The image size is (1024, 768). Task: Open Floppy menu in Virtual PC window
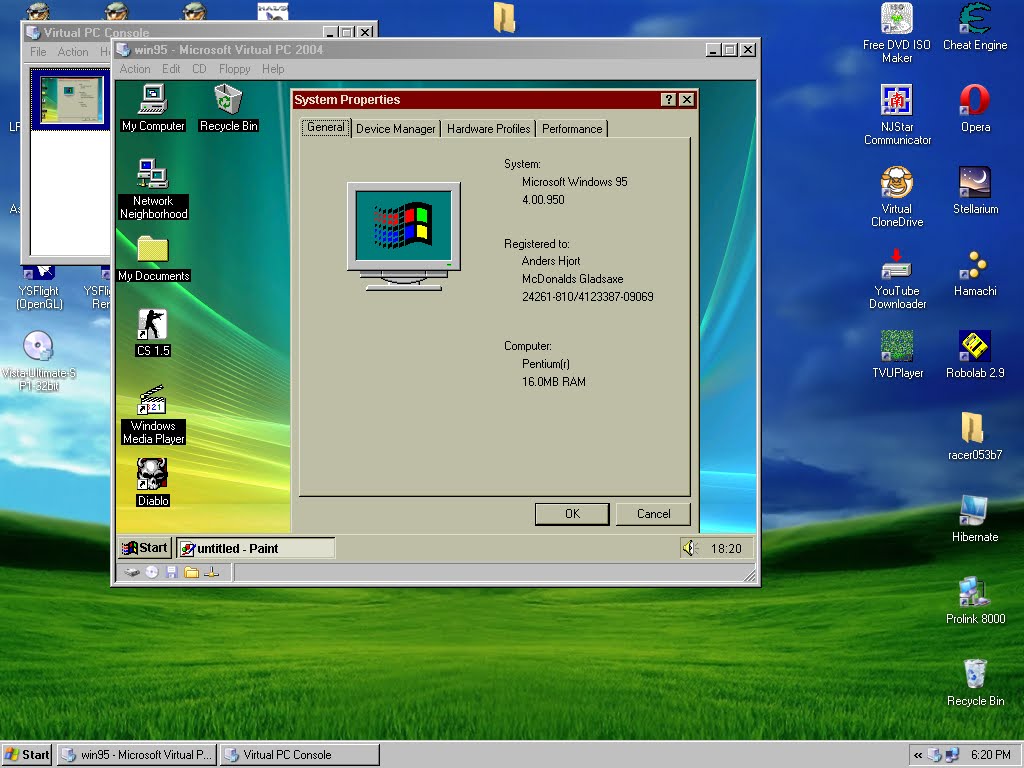(234, 69)
